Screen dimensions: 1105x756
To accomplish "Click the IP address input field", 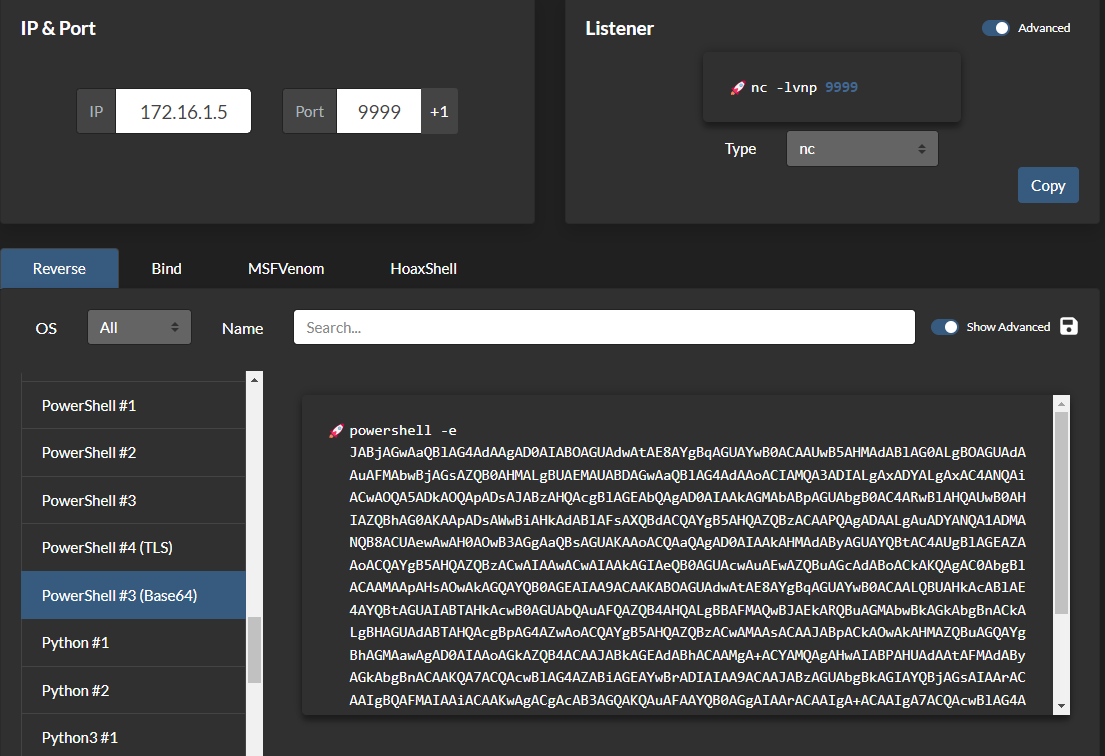I will (183, 111).
